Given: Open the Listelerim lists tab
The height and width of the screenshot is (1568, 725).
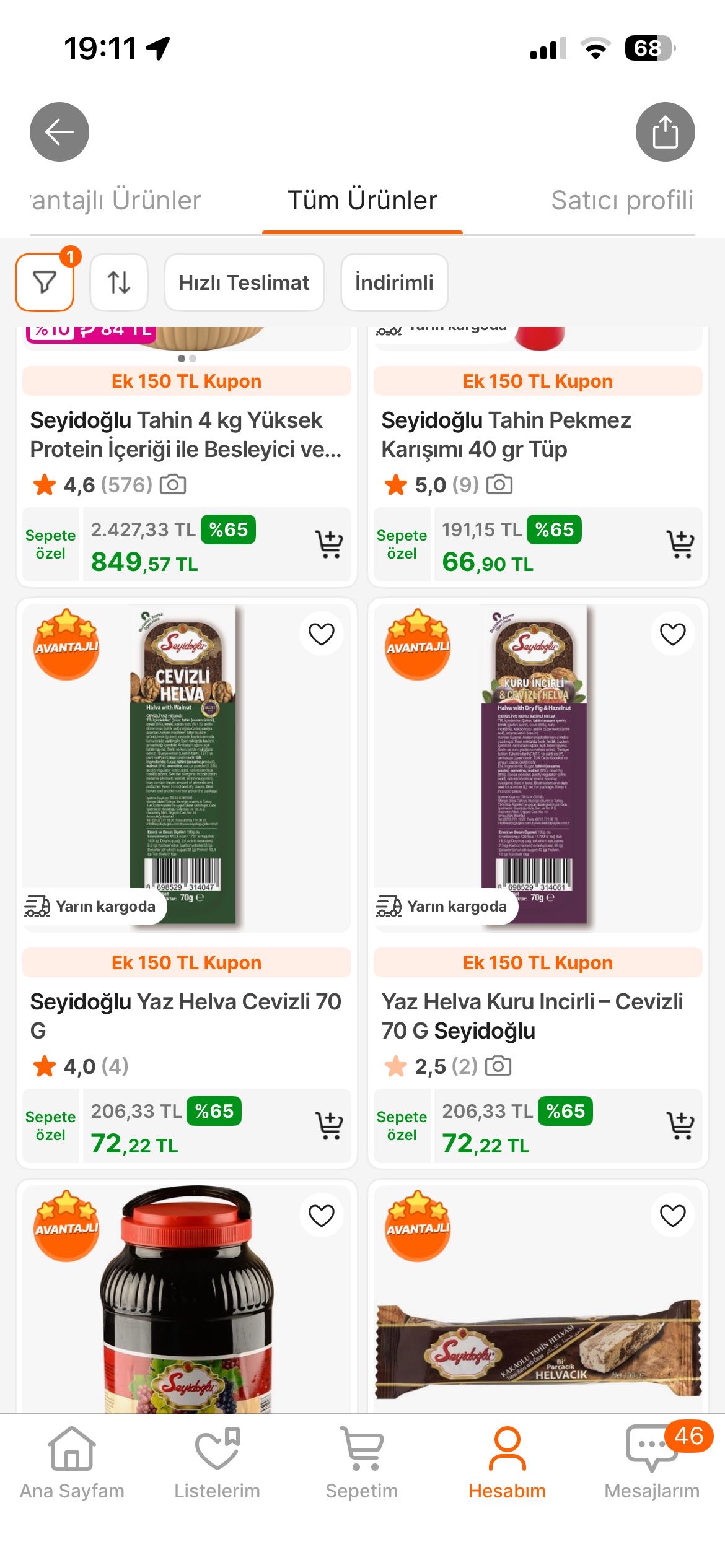Looking at the screenshot, I should pos(217,1463).
